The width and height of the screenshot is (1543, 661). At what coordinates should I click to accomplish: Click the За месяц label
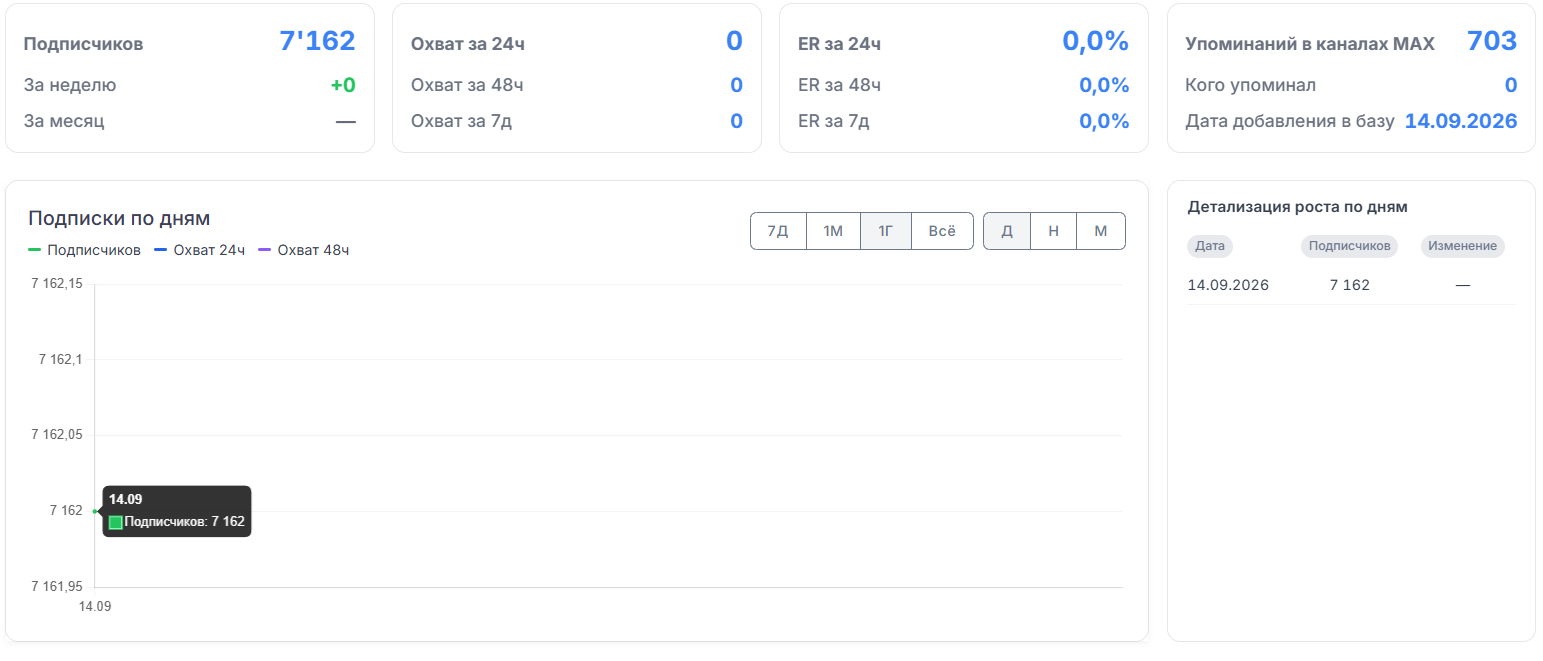tap(64, 122)
